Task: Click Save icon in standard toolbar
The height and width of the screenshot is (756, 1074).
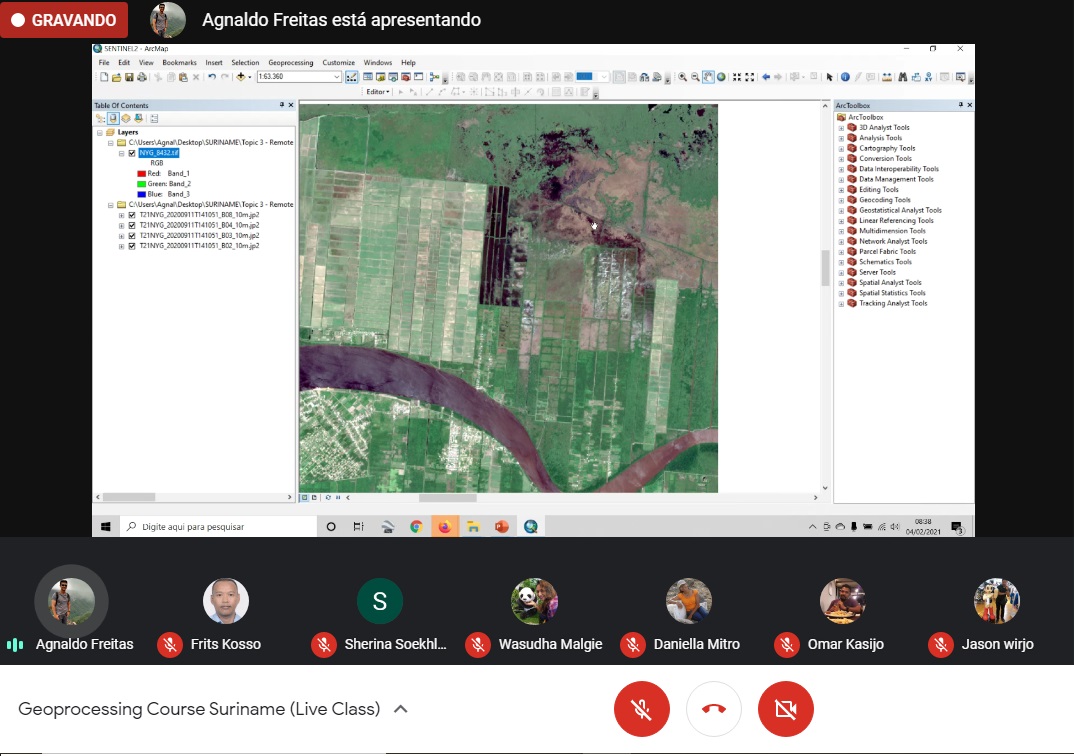Action: pos(129,77)
